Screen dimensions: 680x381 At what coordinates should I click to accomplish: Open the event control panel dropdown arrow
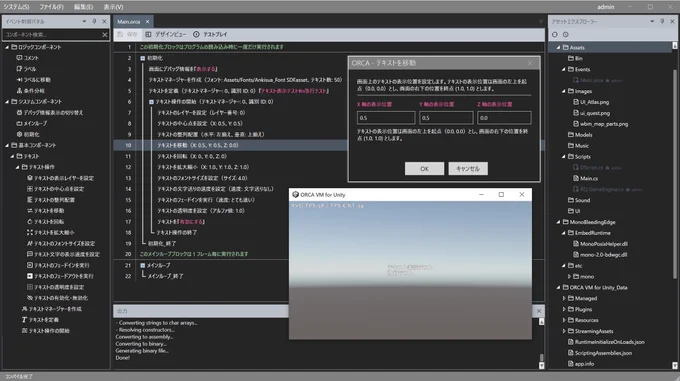pyautogui.click(x=84, y=21)
